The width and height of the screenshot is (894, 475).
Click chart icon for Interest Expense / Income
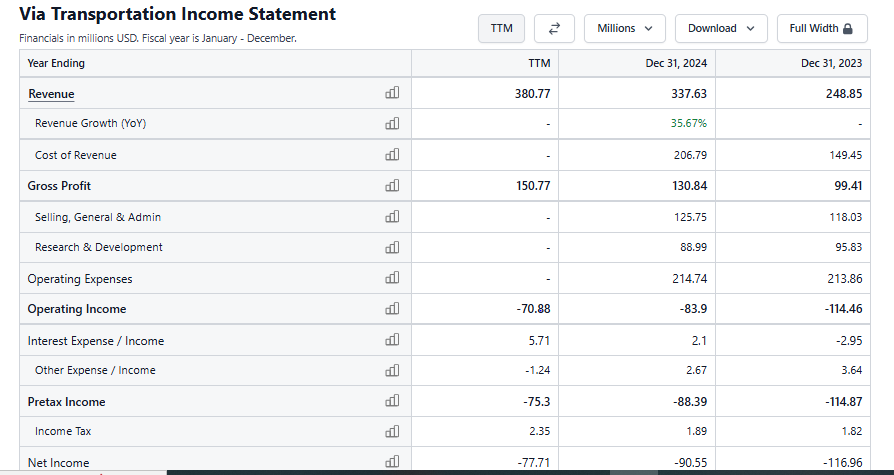coord(392,341)
